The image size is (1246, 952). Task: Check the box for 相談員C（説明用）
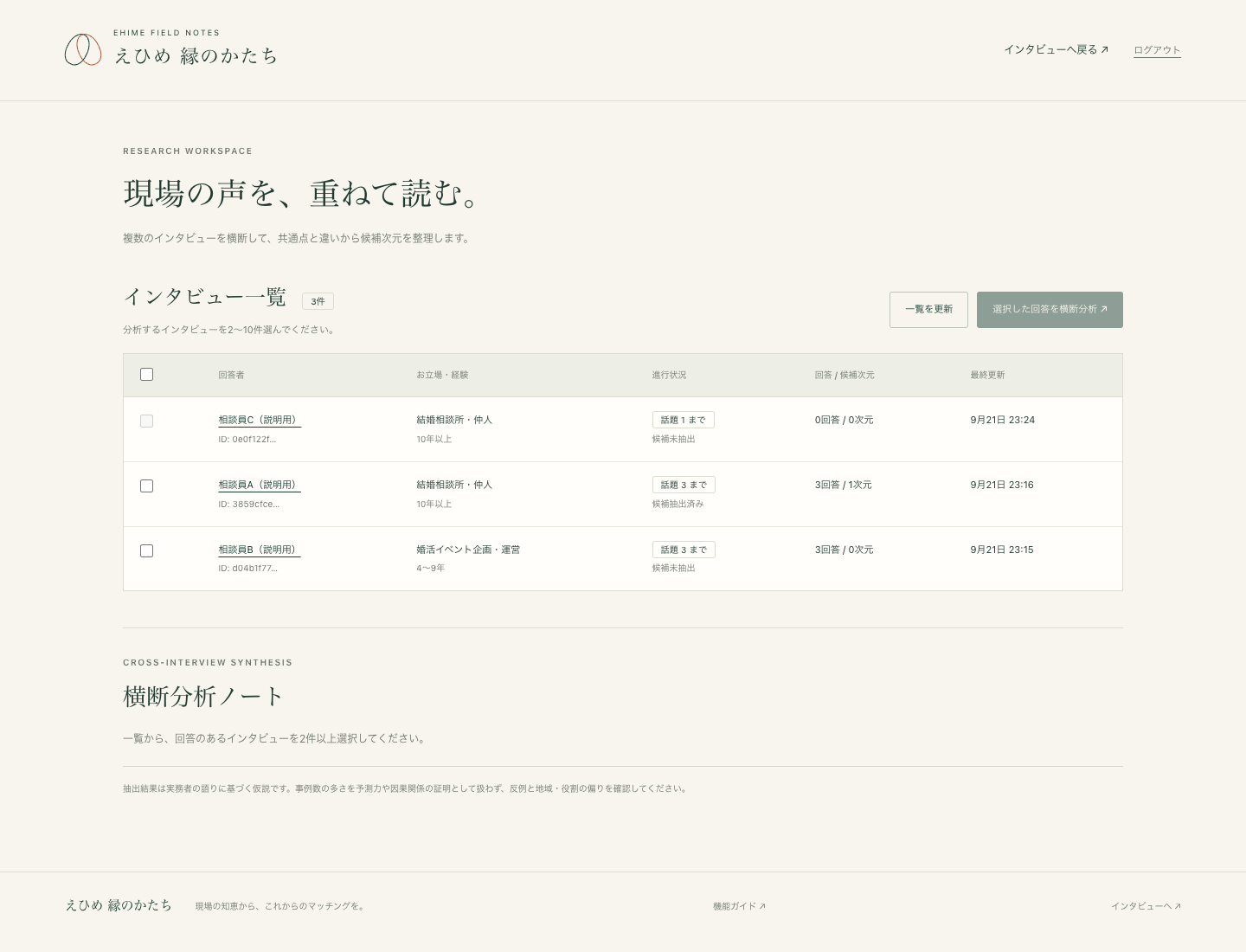[x=146, y=421]
